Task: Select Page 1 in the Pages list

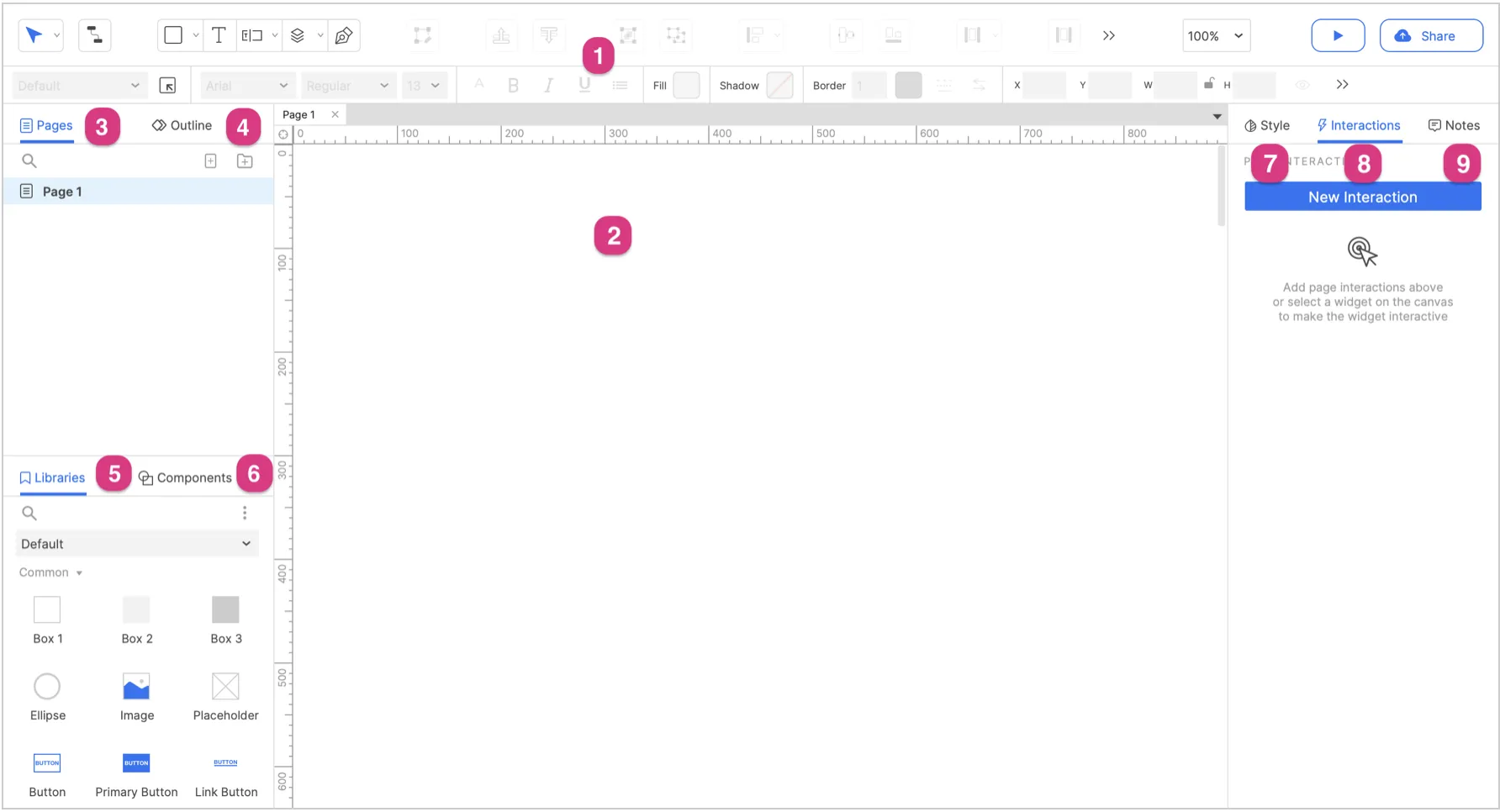Action: pyautogui.click(x=62, y=192)
